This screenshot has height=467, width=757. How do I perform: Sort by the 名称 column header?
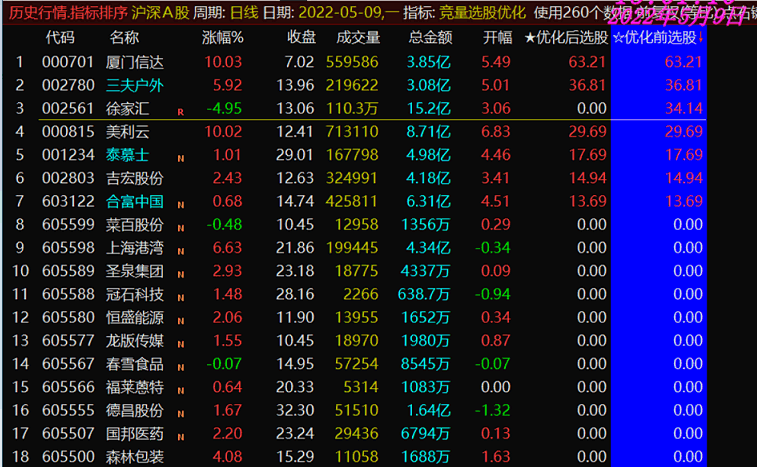click(124, 38)
